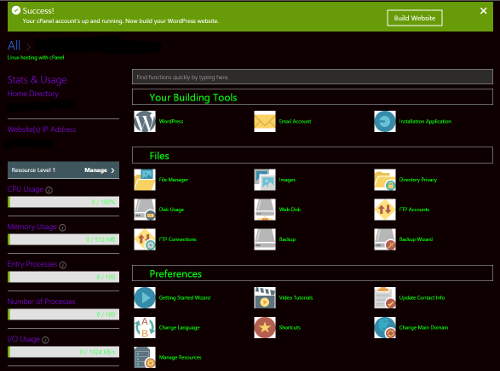
Task: Open the Backup Wizard icon
Action: (385, 239)
